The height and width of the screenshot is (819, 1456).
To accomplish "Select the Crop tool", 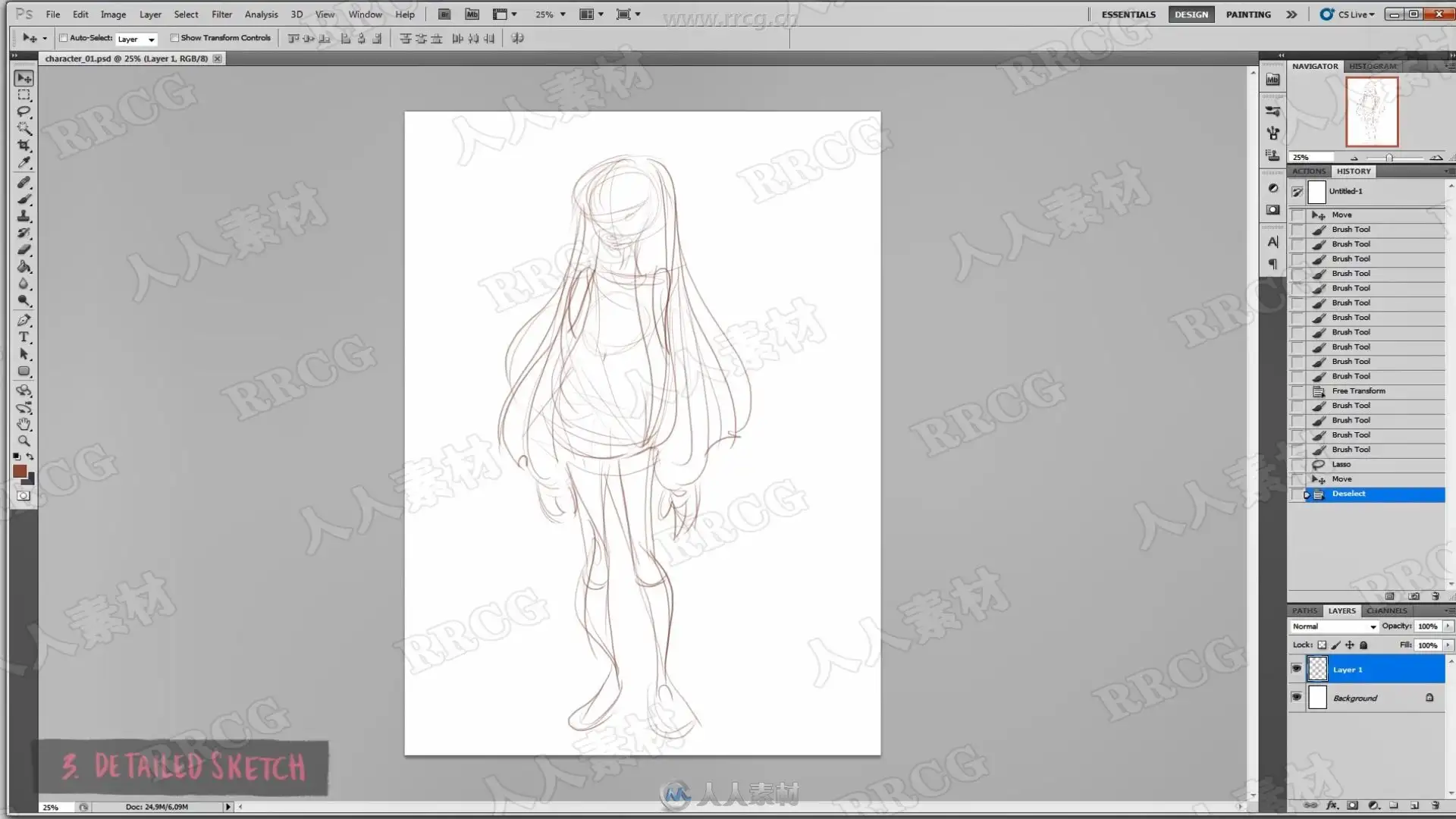I will (24, 146).
